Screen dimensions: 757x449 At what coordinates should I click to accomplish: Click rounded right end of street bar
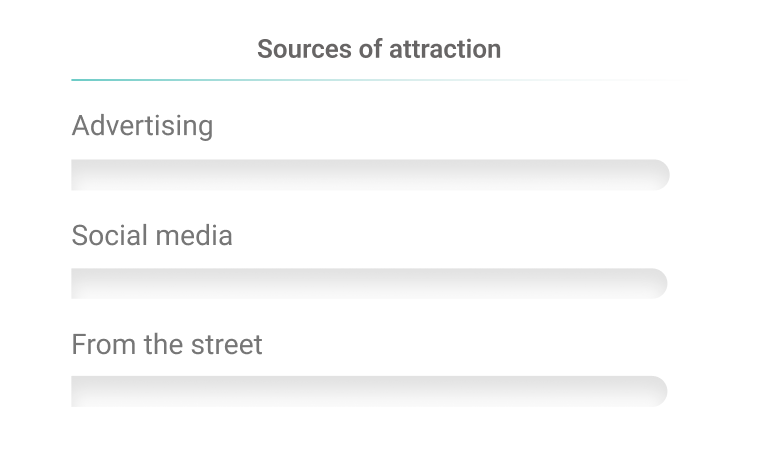pos(657,391)
